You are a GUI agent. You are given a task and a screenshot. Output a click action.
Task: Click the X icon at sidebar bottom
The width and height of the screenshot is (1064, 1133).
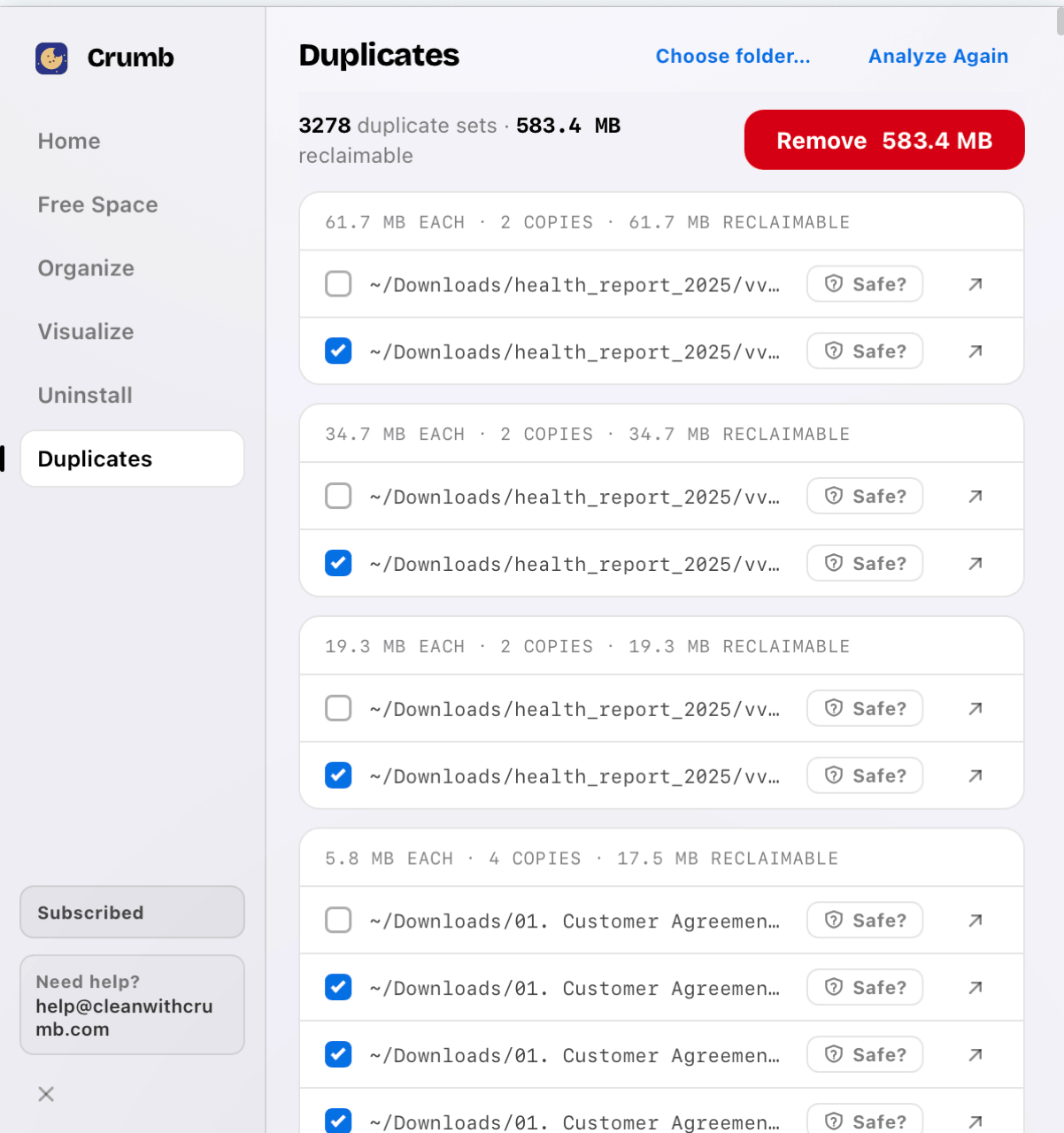pos(46,1094)
